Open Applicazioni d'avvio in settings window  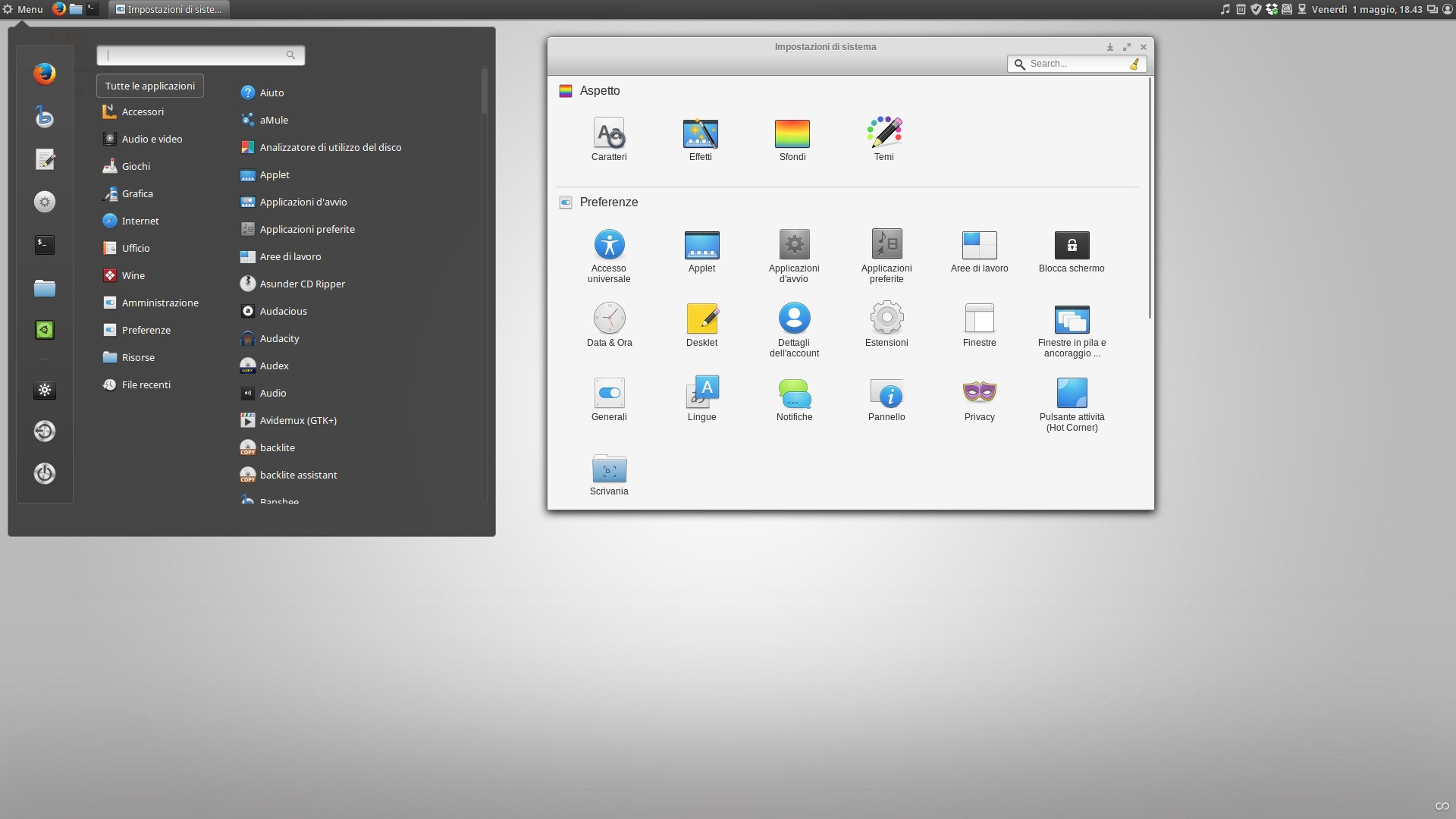pyautogui.click(x=794, y=256)
